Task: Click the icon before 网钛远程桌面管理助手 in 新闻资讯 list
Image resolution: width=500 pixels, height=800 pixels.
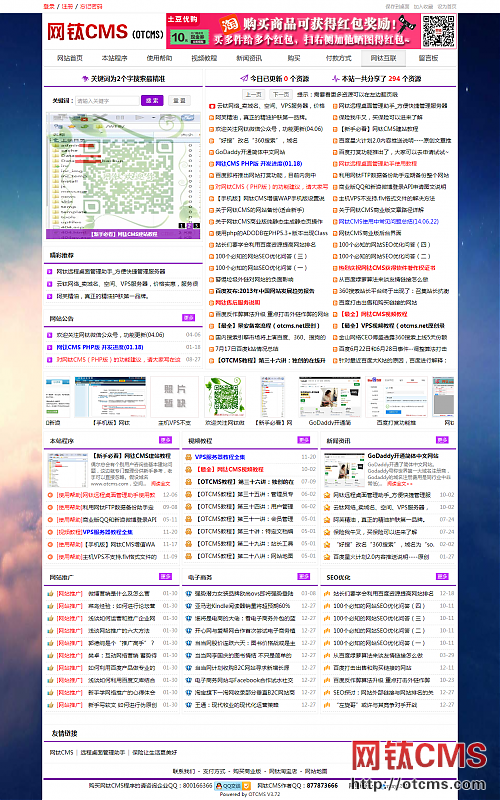Action: coord(328,495)
